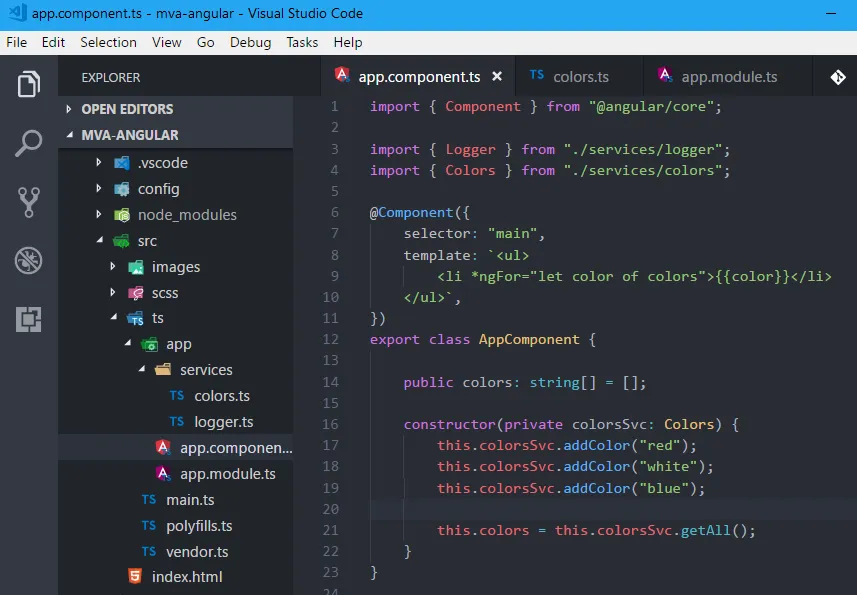This screenshot has height=595, width=857.
Task: Switch to the app.module.ts editor tab
Action: point(729,77)
